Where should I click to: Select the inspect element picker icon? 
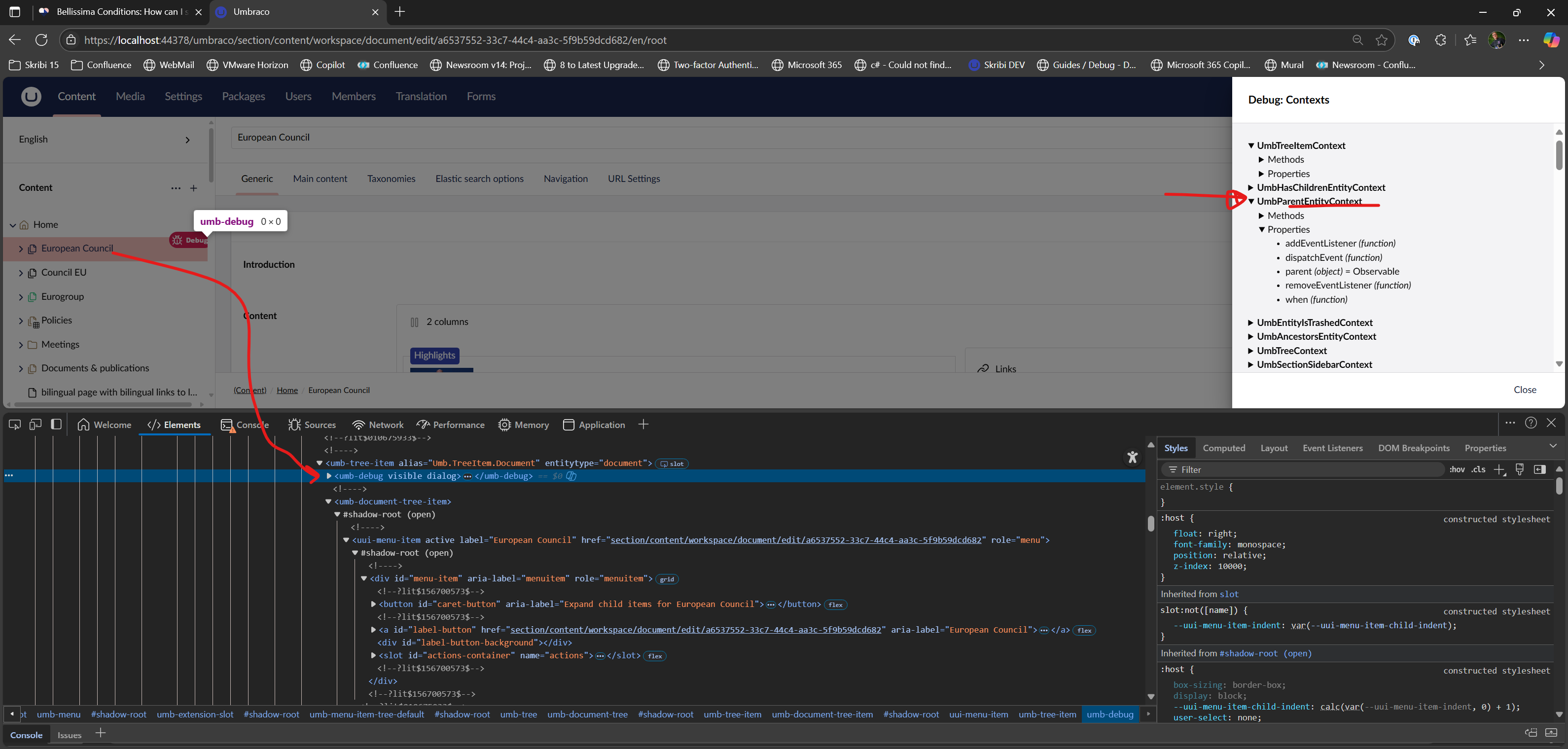click(15, 425)
